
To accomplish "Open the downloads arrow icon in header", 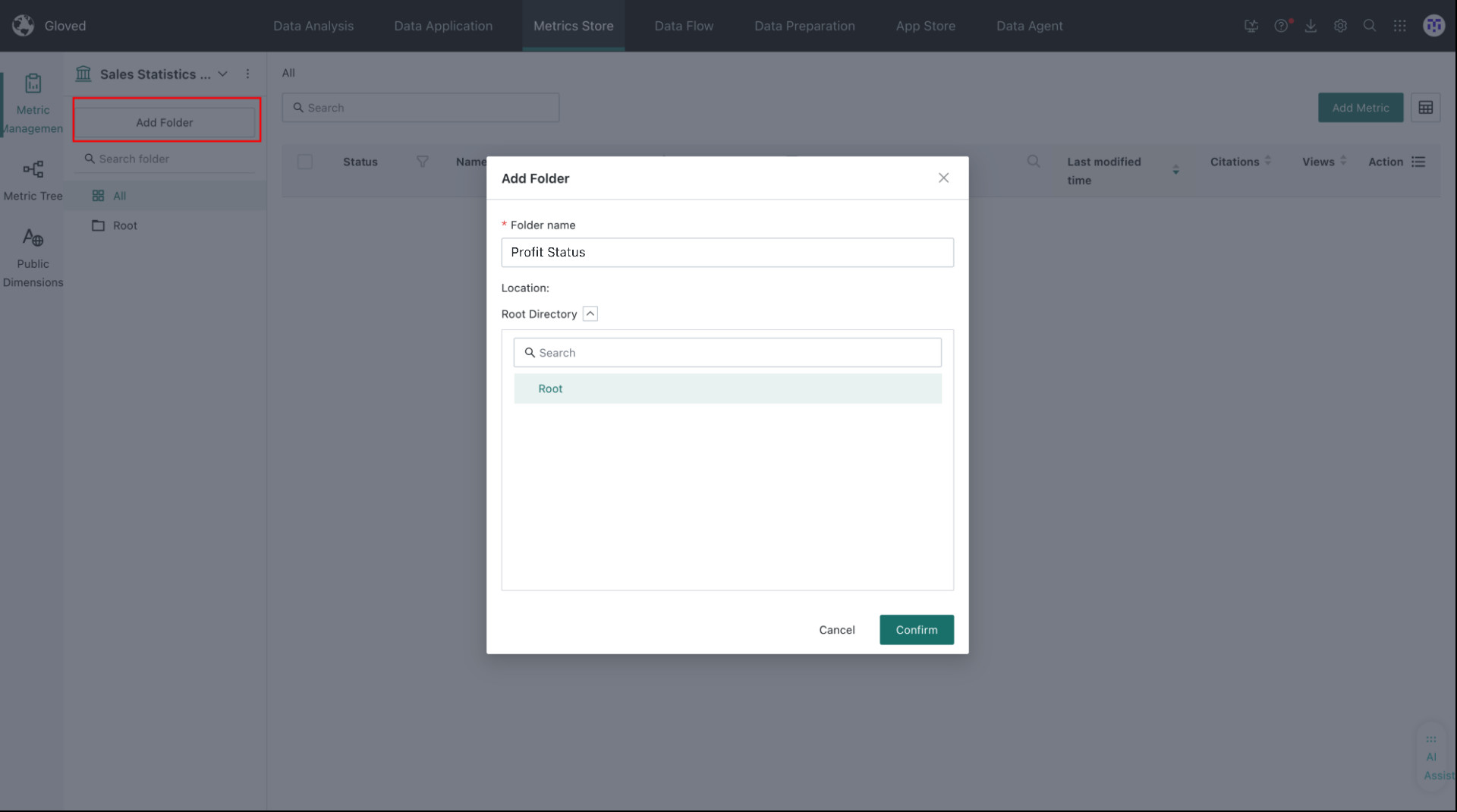I will click(1311, 26).
